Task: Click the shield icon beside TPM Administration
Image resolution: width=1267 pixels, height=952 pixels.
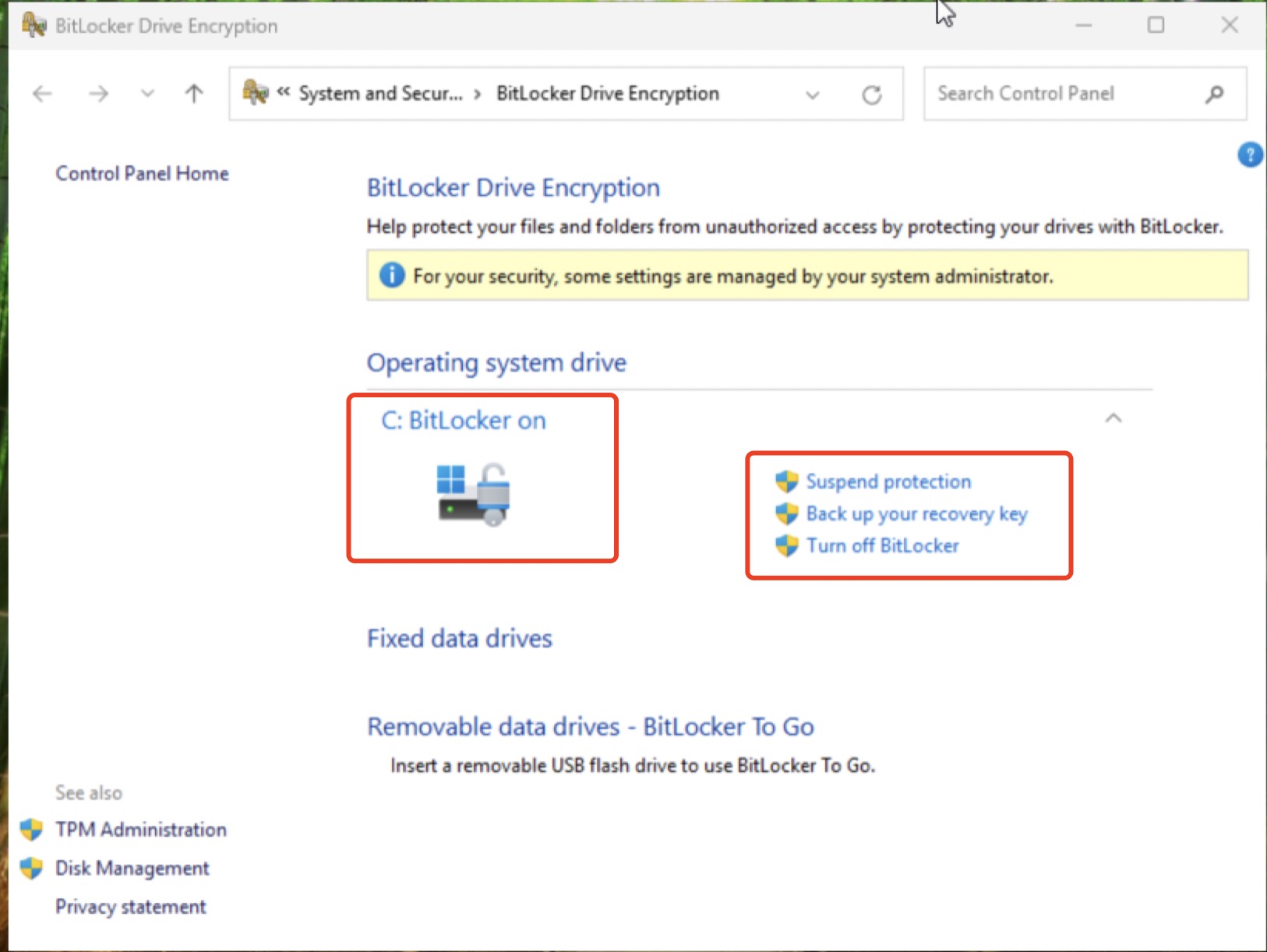Action: point(31,830)
